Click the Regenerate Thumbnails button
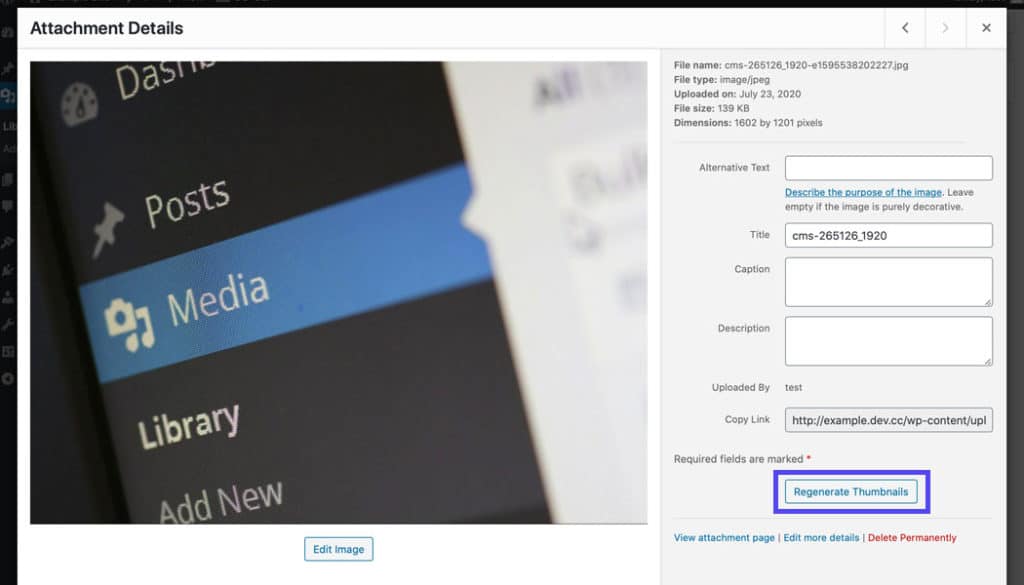 (851, 491)
